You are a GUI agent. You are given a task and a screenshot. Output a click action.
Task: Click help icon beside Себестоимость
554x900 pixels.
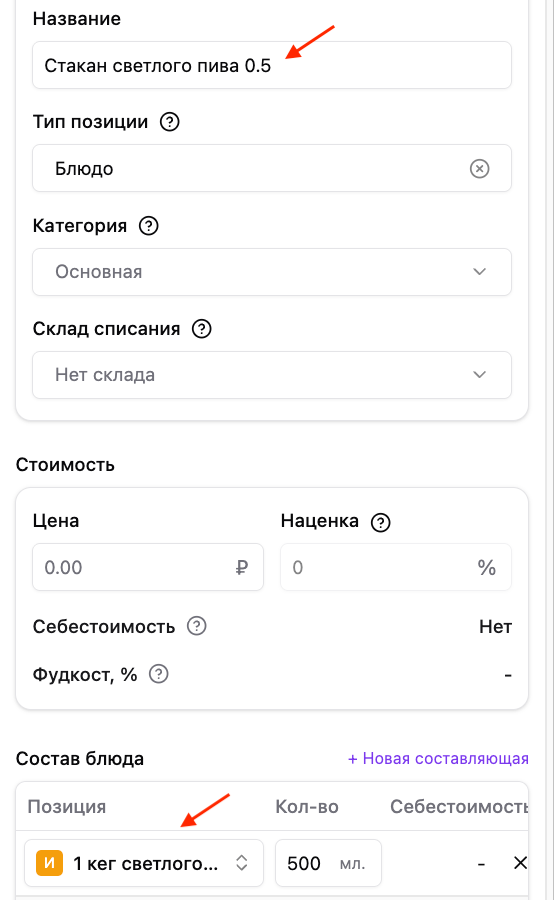click(197, 626)
